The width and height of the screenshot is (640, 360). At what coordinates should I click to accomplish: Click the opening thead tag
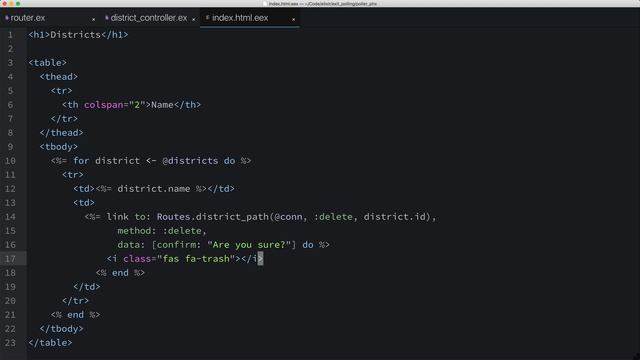[59, 77]
